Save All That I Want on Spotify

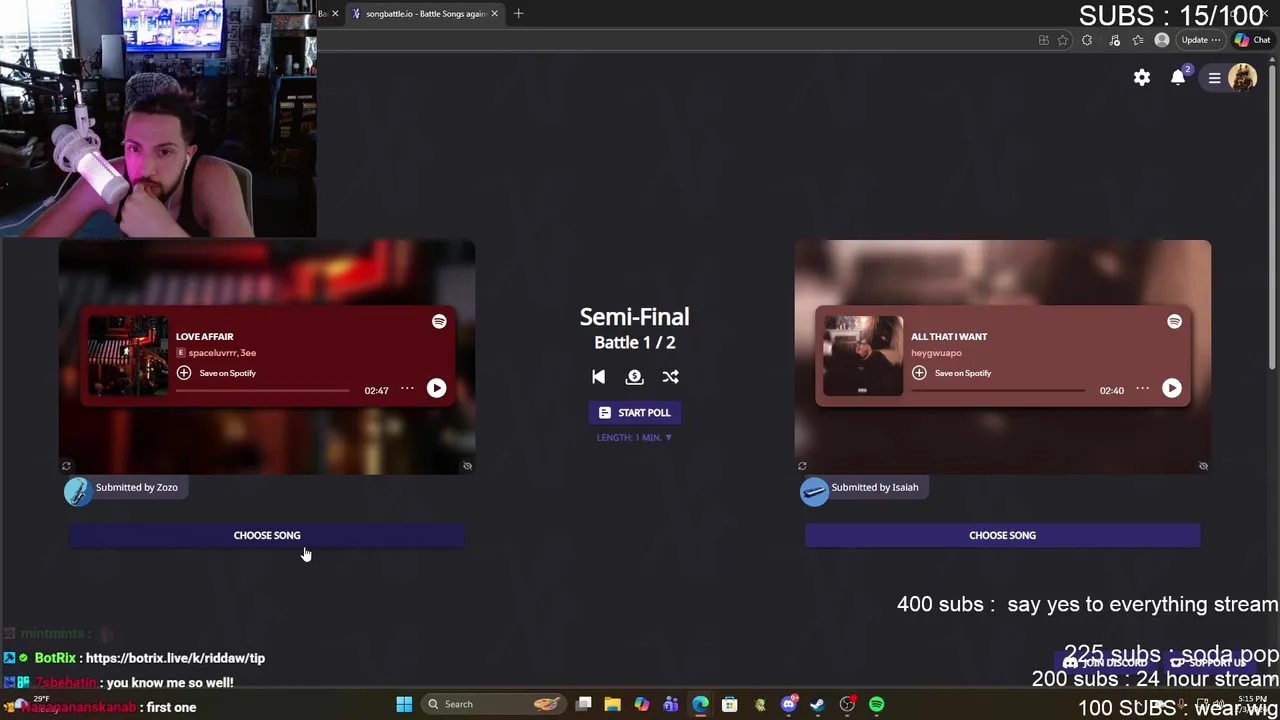[x=952, y=373]
